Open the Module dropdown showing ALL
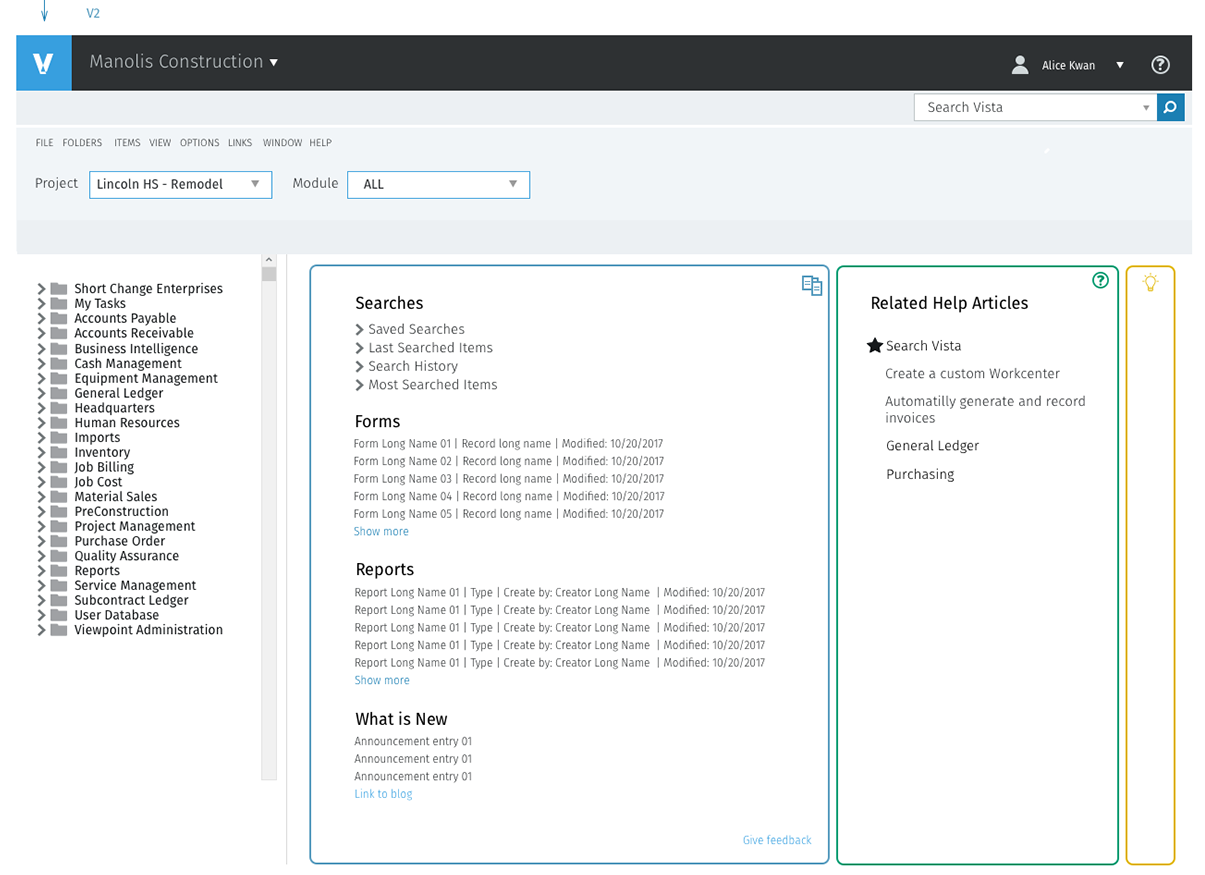 [438, 184]
